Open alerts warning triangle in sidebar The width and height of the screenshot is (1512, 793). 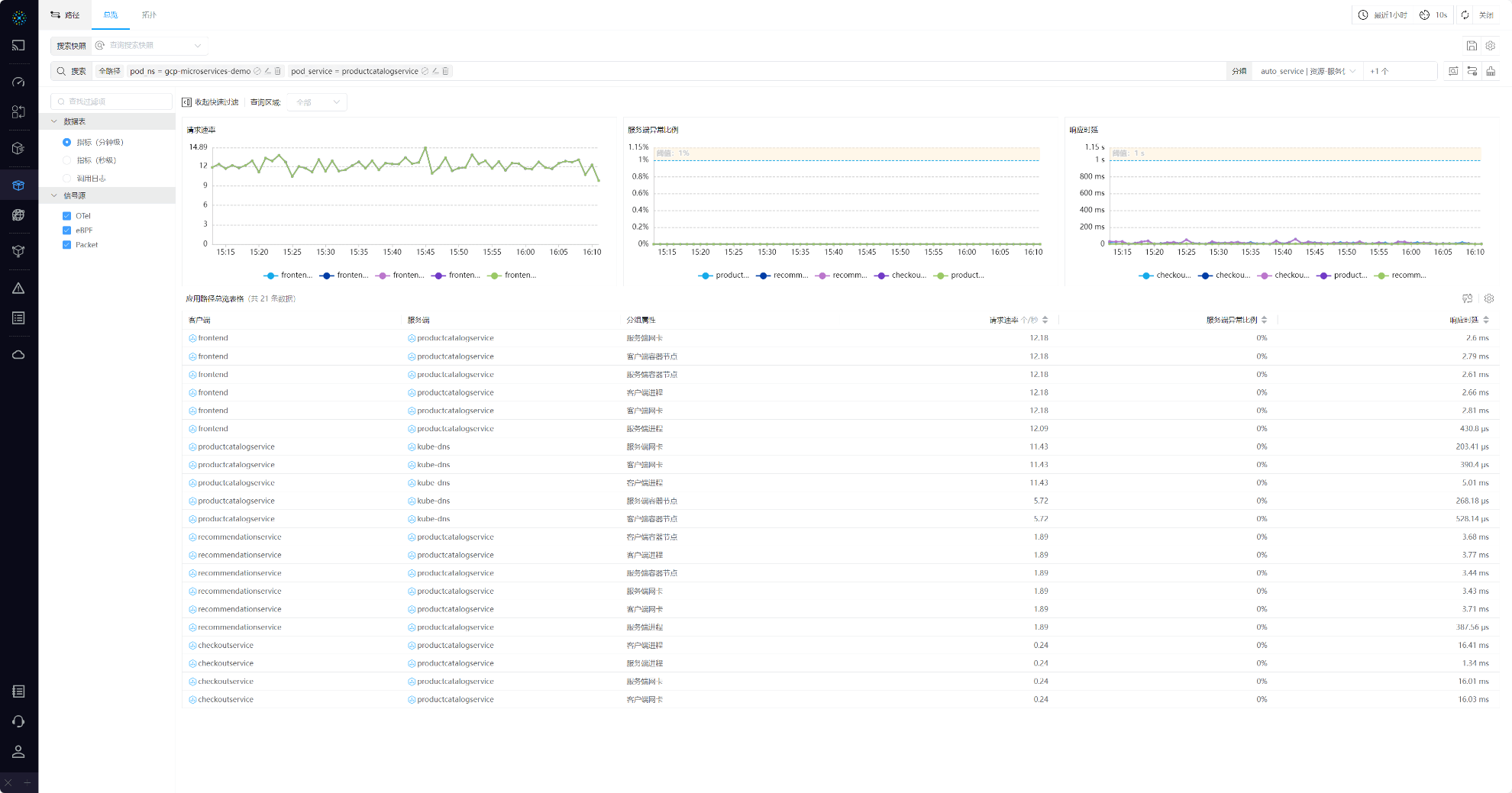pos(18,289)
